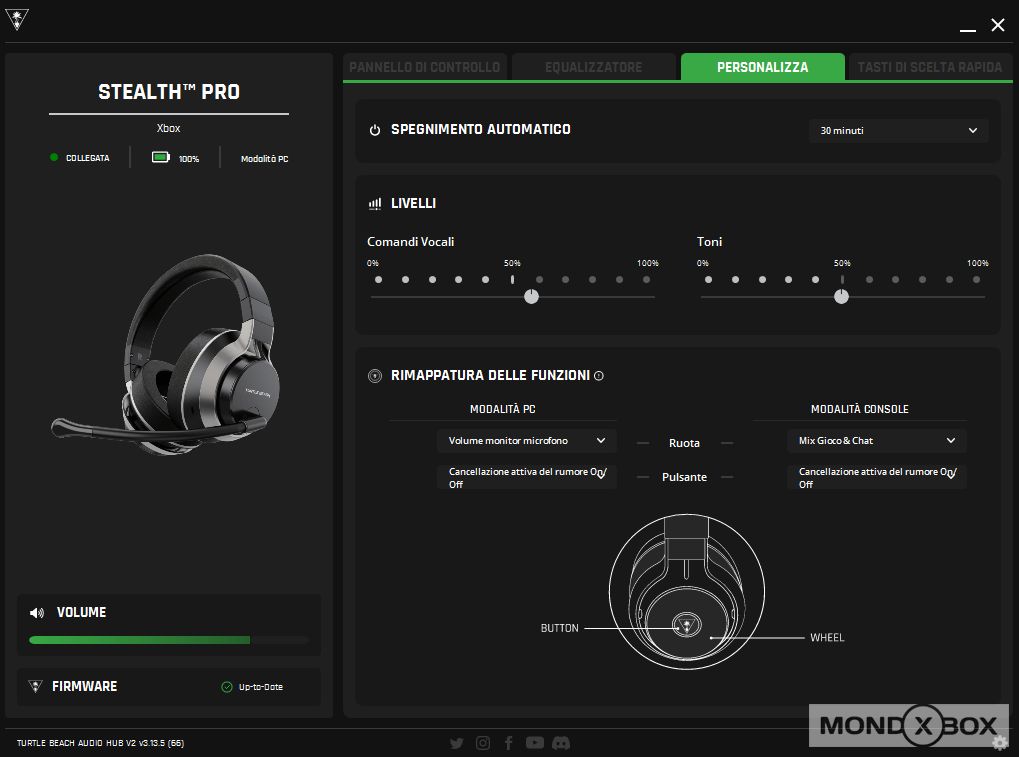Expand PC mode Cancellazione attiva del rumore dropdown

point(526,477)
